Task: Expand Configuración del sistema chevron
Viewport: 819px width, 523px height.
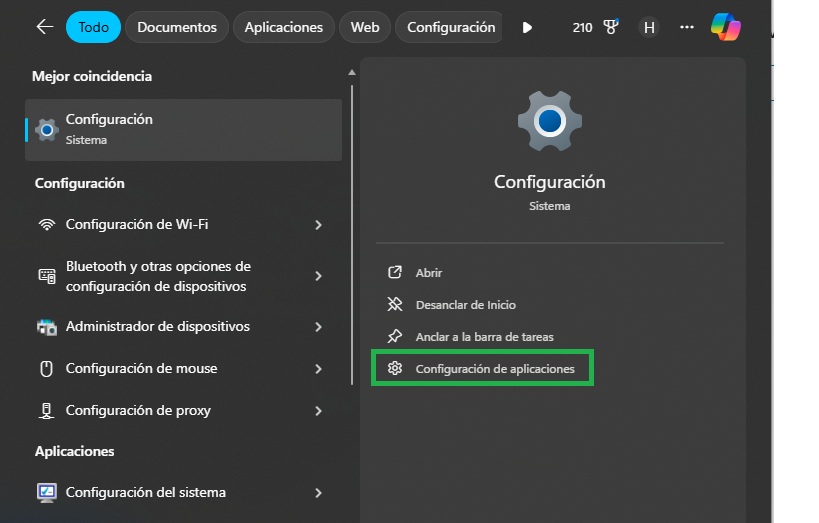Action: [x=318, y=493]
